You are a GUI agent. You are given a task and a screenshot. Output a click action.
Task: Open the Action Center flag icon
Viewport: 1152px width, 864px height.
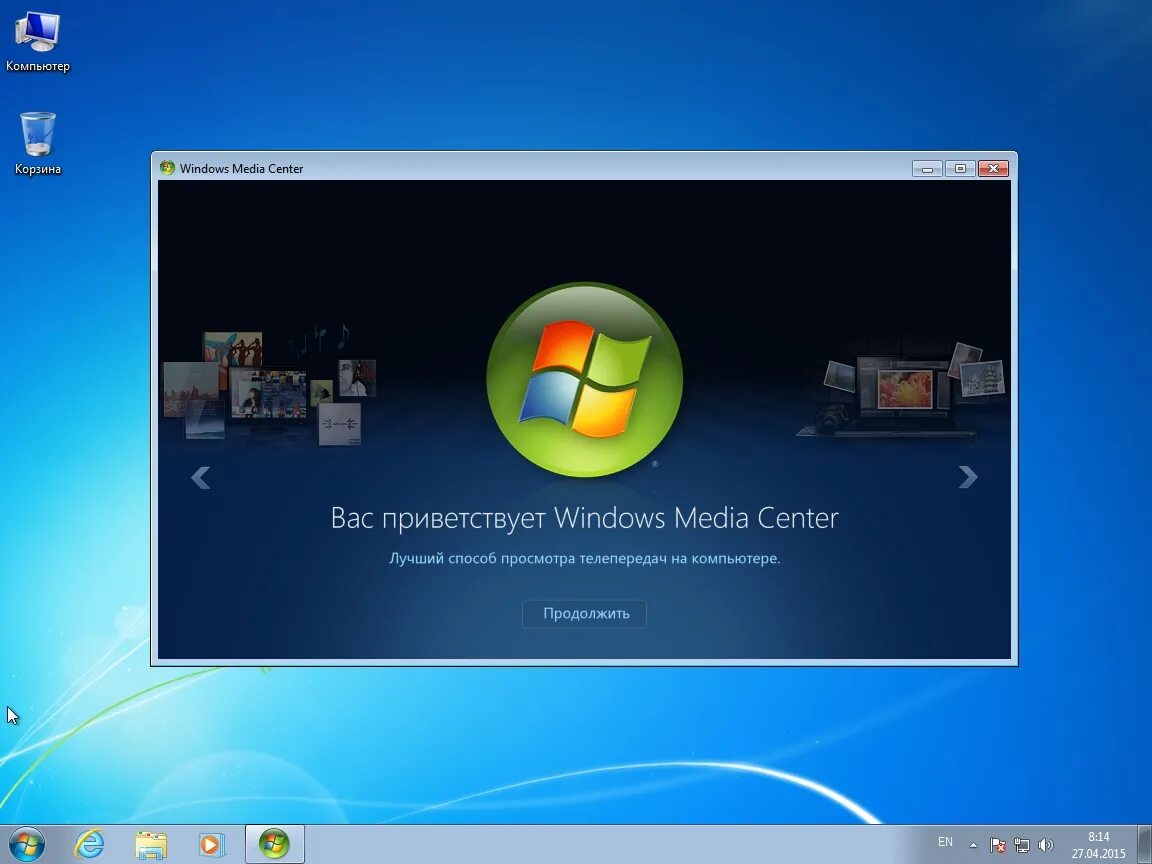[x=997, y=846]
